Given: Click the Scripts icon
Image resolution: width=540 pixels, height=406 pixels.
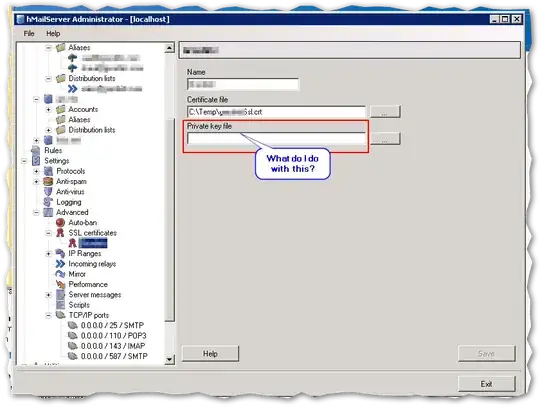Looking at the screenshot, I should click(x=61, y=305).
